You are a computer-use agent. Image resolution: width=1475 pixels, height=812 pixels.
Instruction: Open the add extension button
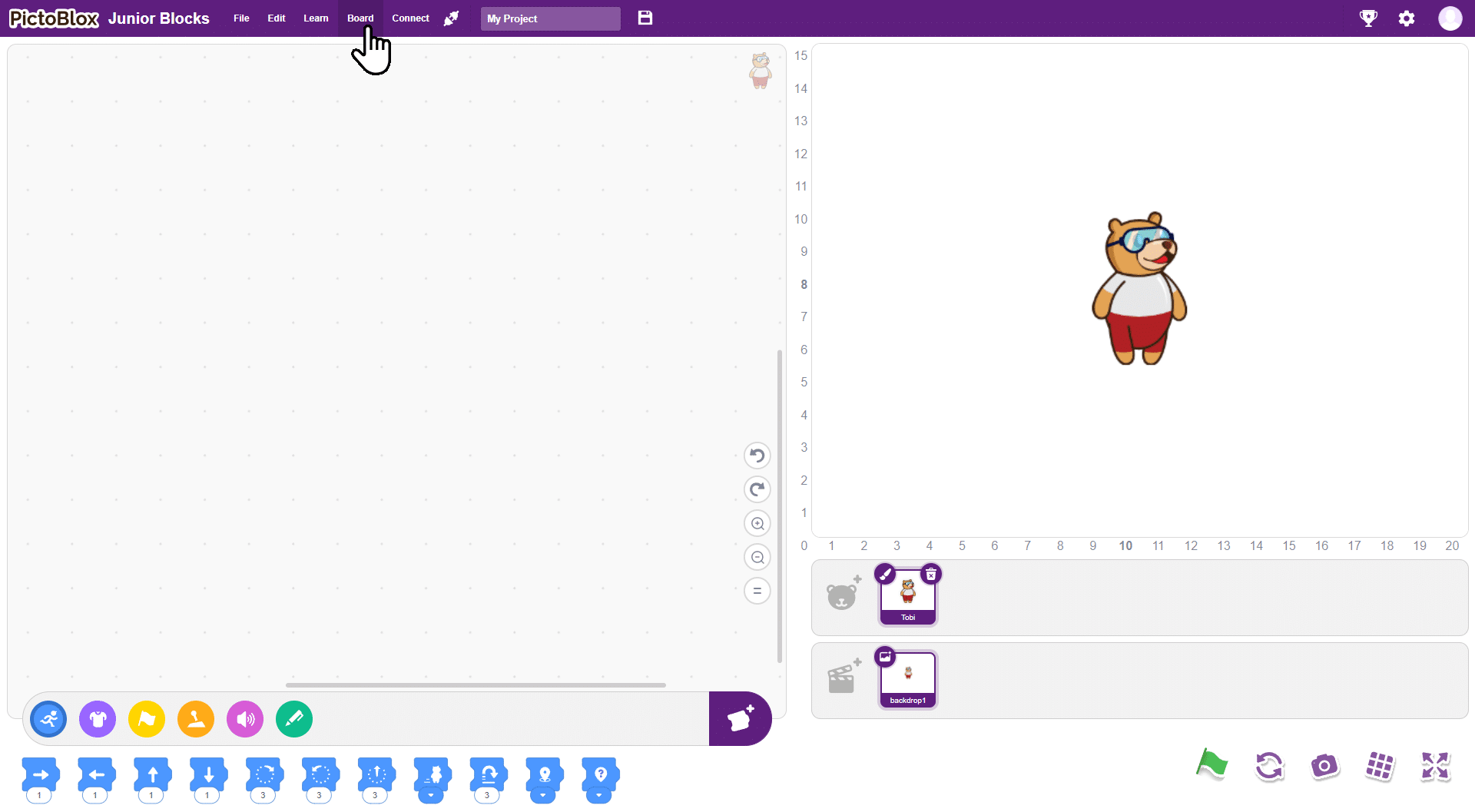(740, 719)
